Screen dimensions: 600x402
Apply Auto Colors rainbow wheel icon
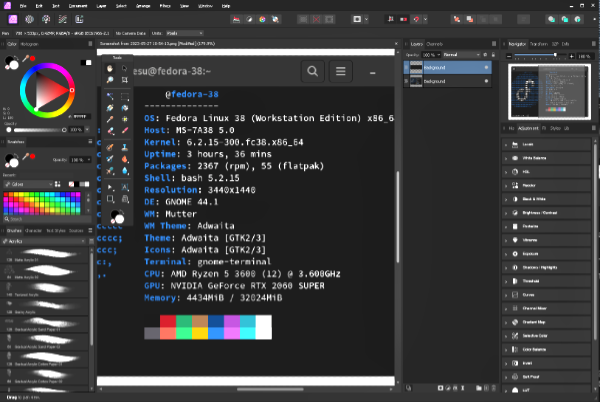click(x=262, y=19)
